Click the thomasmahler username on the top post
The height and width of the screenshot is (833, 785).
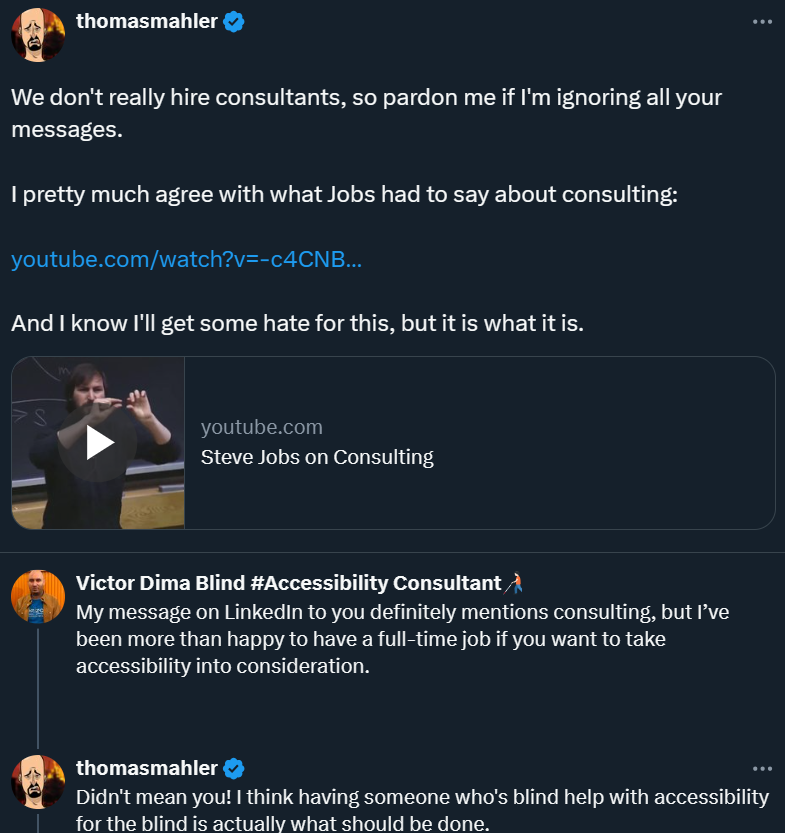[146, 22]
